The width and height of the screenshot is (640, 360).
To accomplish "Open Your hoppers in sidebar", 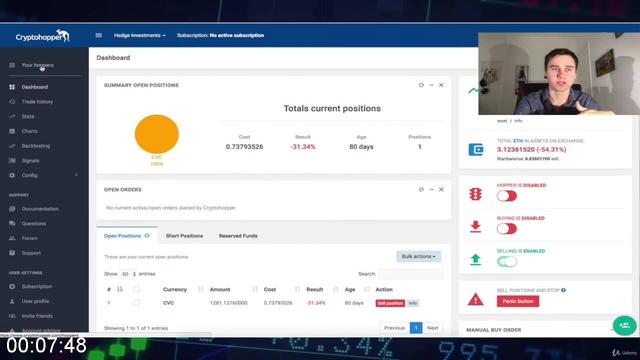I will (37, 65).
